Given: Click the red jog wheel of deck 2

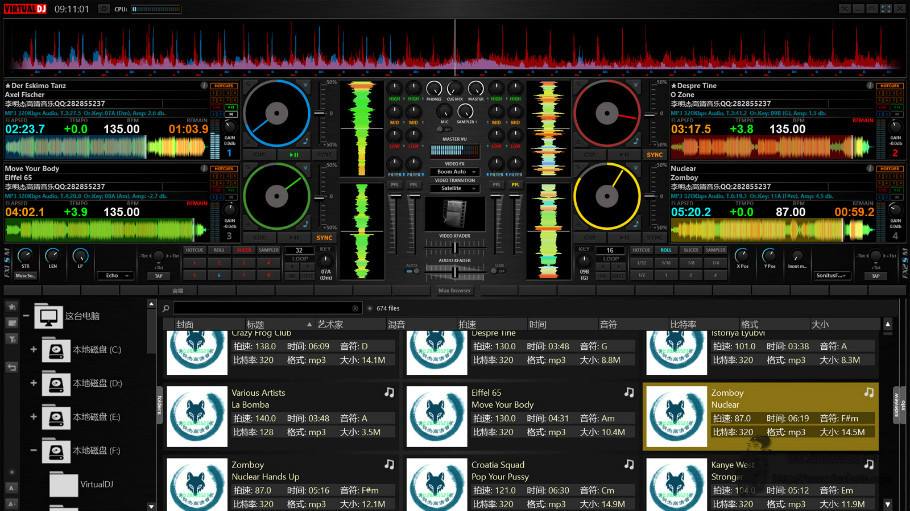Looking at the screenshot, I should coord(607,113).
